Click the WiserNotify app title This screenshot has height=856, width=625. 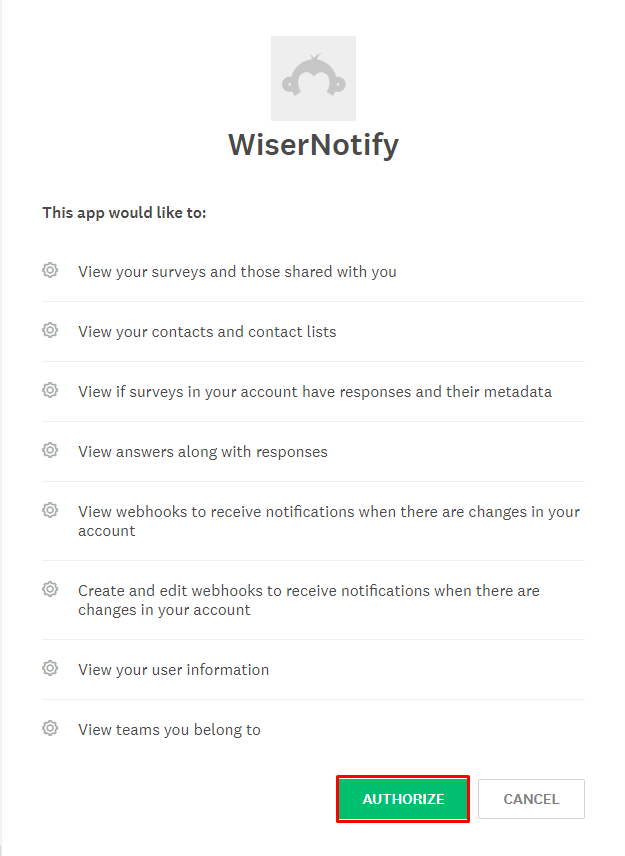313,145
